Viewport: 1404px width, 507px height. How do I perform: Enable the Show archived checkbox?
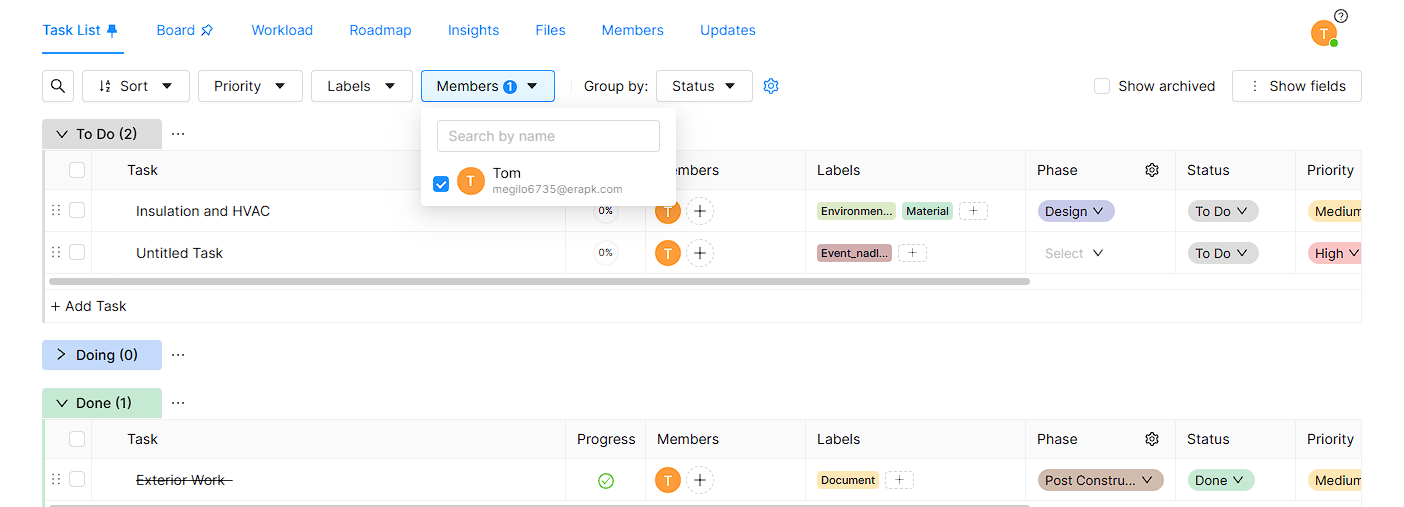(x=1102, y=86)
